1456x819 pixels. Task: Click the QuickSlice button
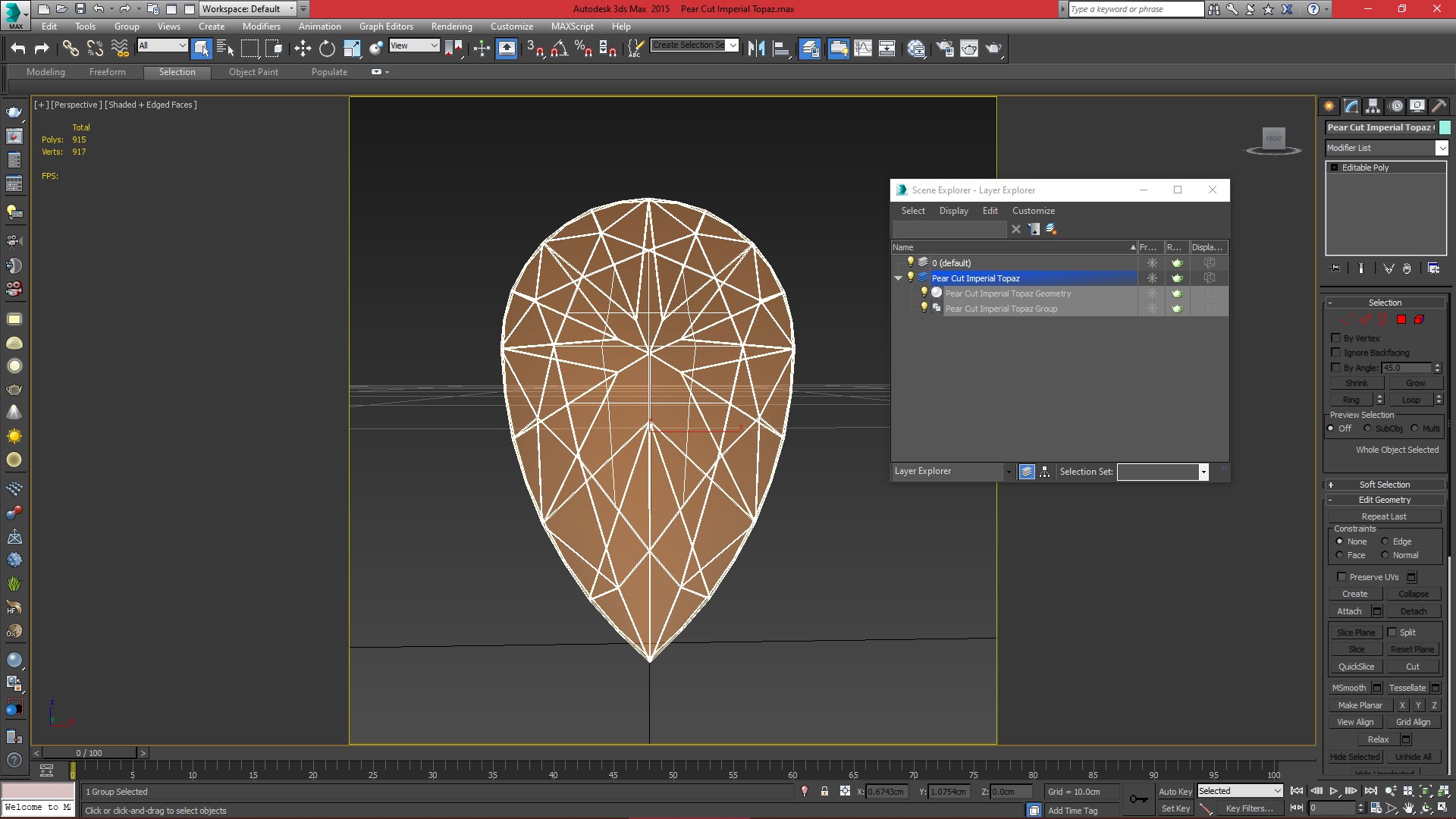(x=1356, y=667)
